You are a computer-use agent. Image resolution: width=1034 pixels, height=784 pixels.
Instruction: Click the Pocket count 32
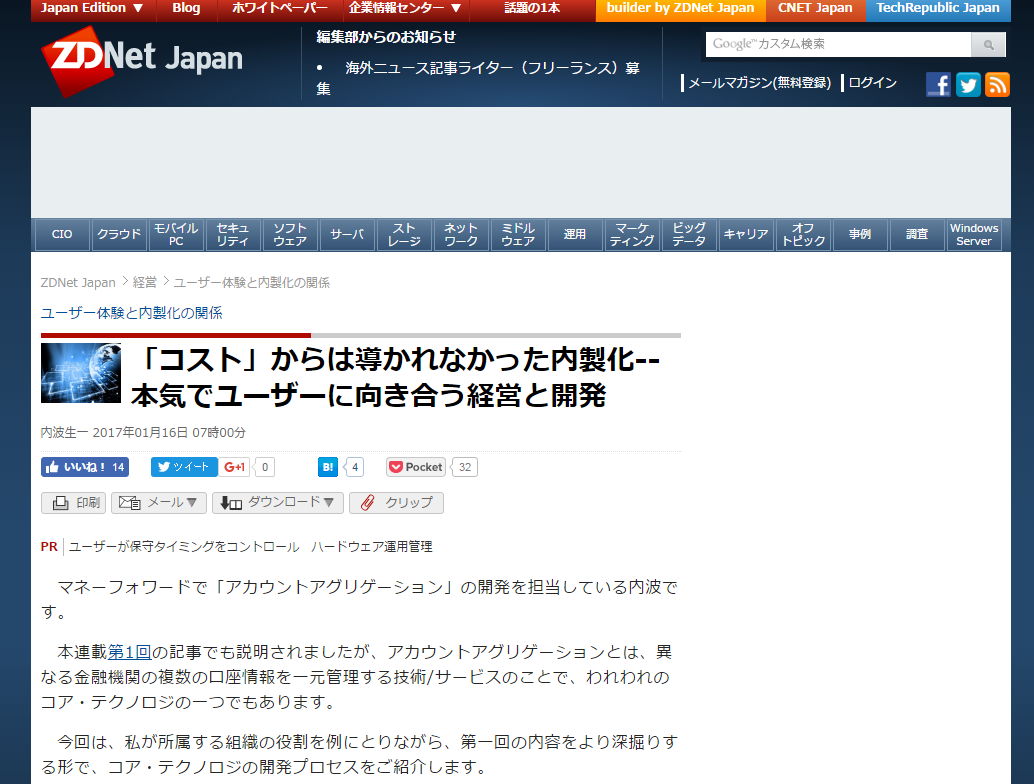465,467
